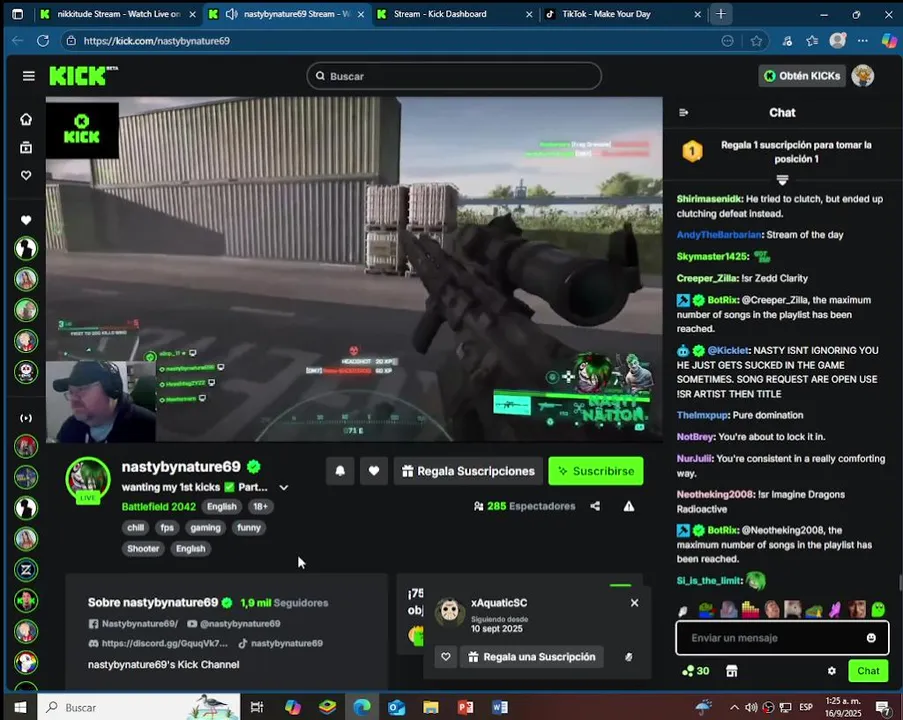This screenshot has width=903, height=720.
Task: Click the green Suscribirse button
Action: [x=595, y=471]
